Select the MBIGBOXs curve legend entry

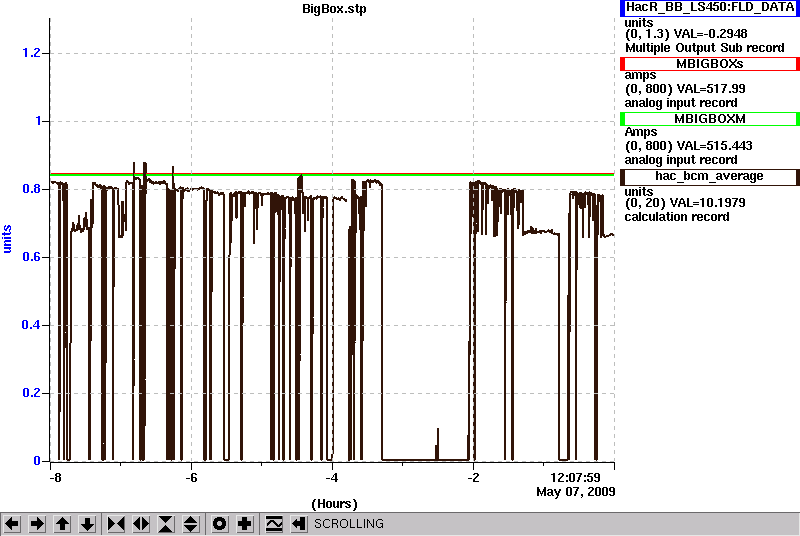click(x=710, y=64)
